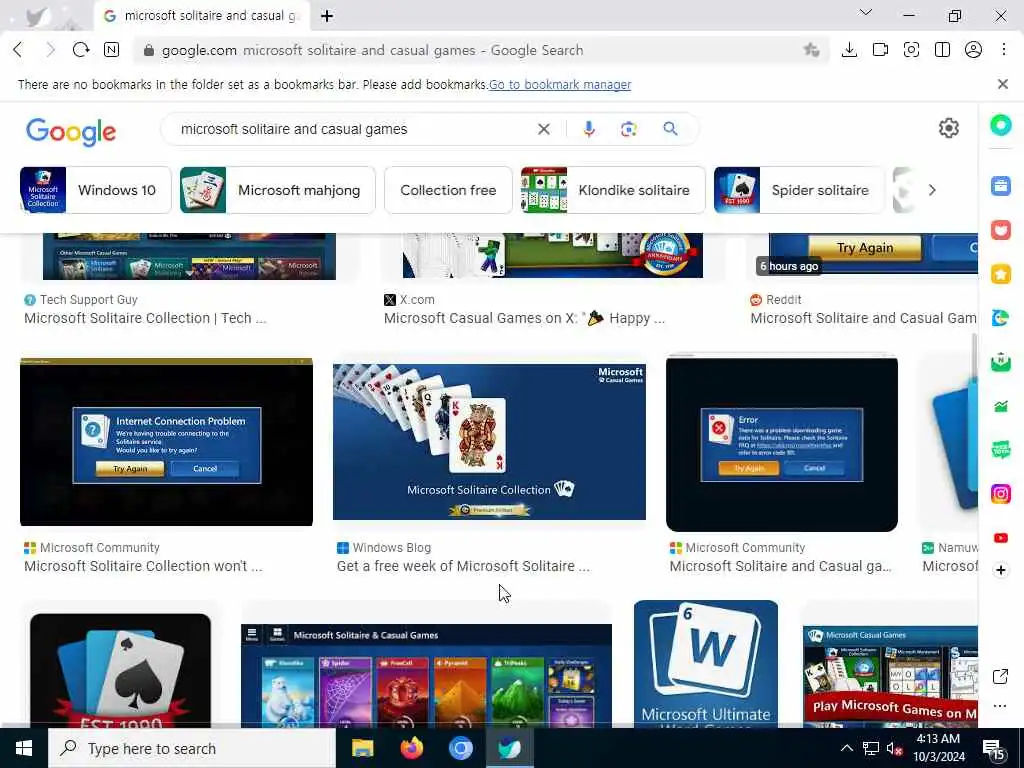Open the notification center with 15 alerts

click(x=994, y=750)
